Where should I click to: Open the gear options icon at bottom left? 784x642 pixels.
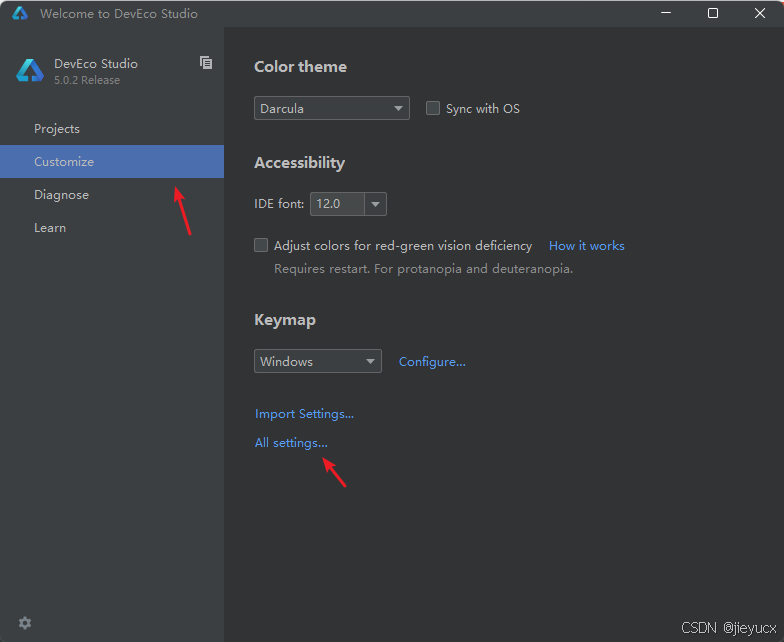coord(25,623)
